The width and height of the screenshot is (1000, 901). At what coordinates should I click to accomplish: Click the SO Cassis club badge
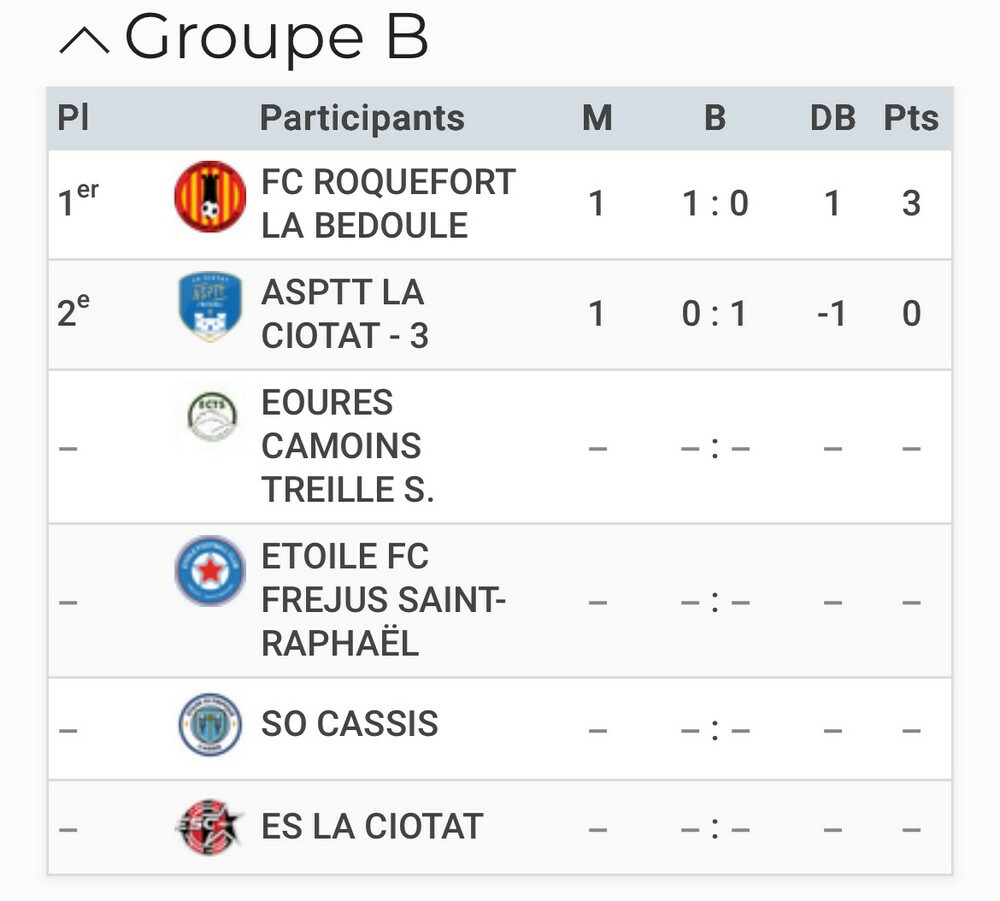210,725
